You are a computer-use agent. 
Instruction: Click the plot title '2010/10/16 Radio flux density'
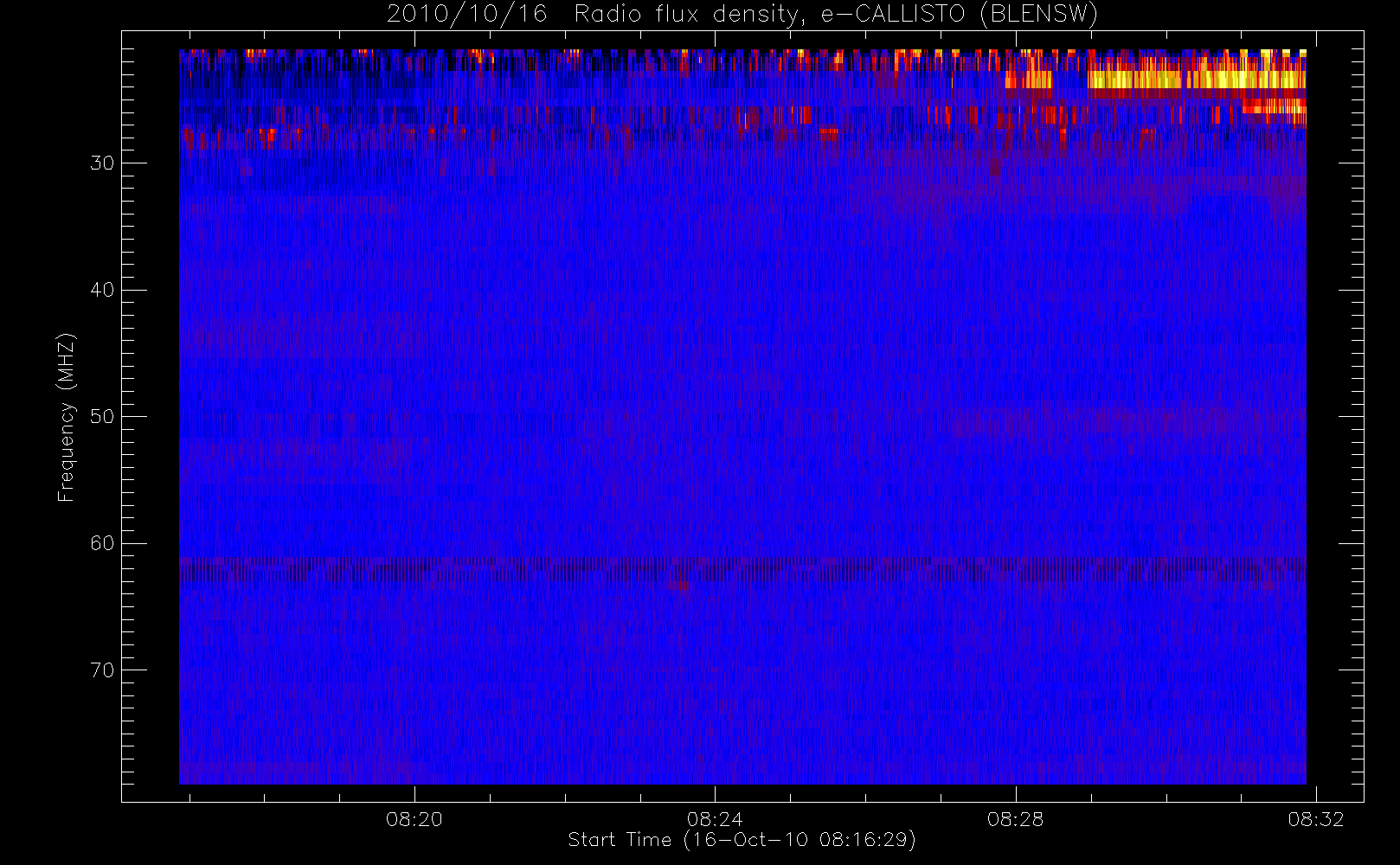tap(742, 14)
